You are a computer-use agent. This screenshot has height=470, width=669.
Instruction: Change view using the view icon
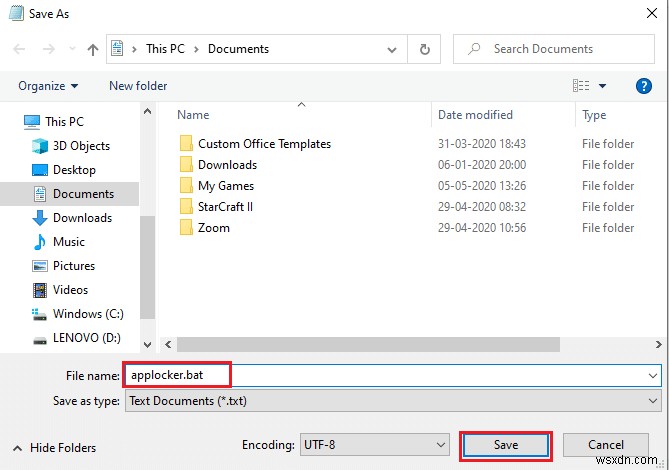[581, 86]
